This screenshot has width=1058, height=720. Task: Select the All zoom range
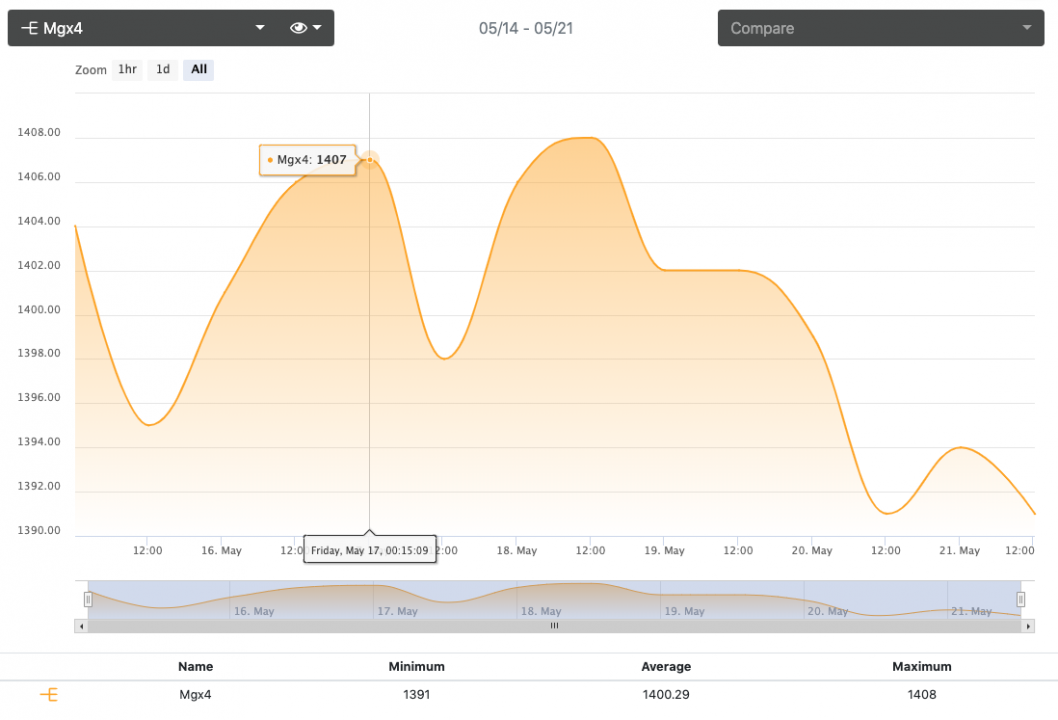(199, 70)
